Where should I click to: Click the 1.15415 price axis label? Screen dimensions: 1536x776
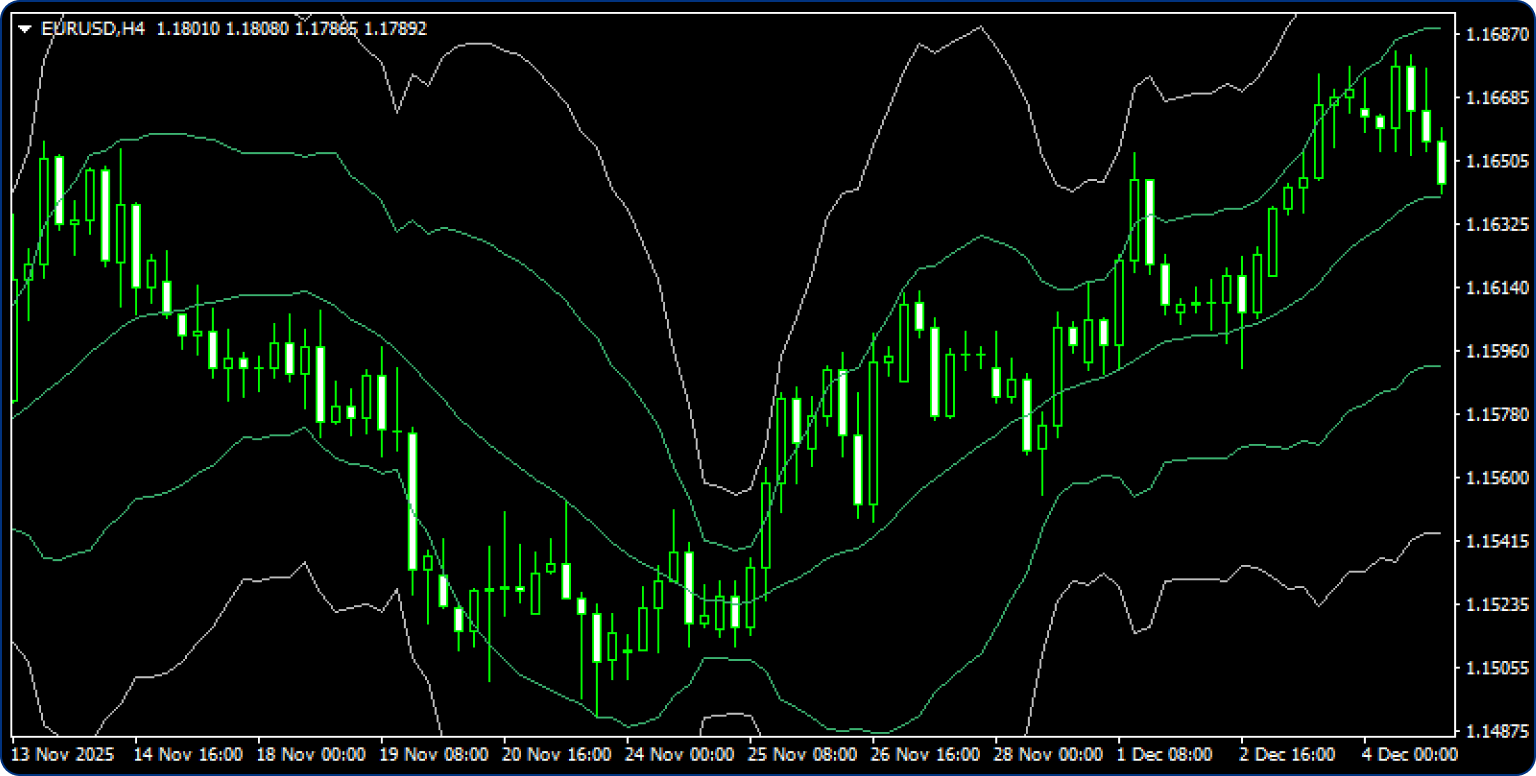(x=1494, y=541)
